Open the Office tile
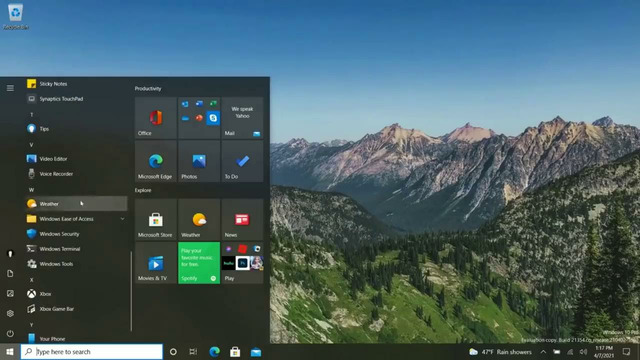 tap(156, 118)
